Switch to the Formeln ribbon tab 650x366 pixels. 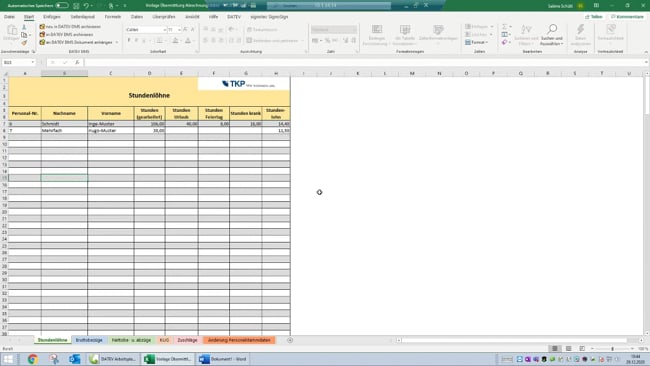[113, 17]
